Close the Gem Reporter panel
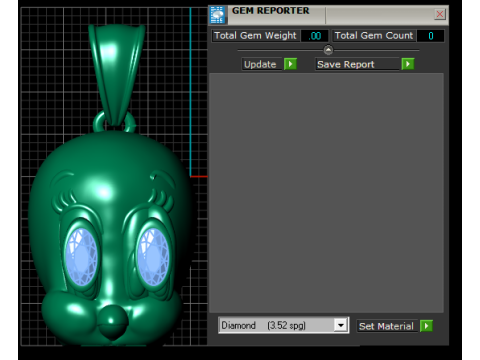The width and height of the screenshot is (480, 360). (x=440, y=14)
